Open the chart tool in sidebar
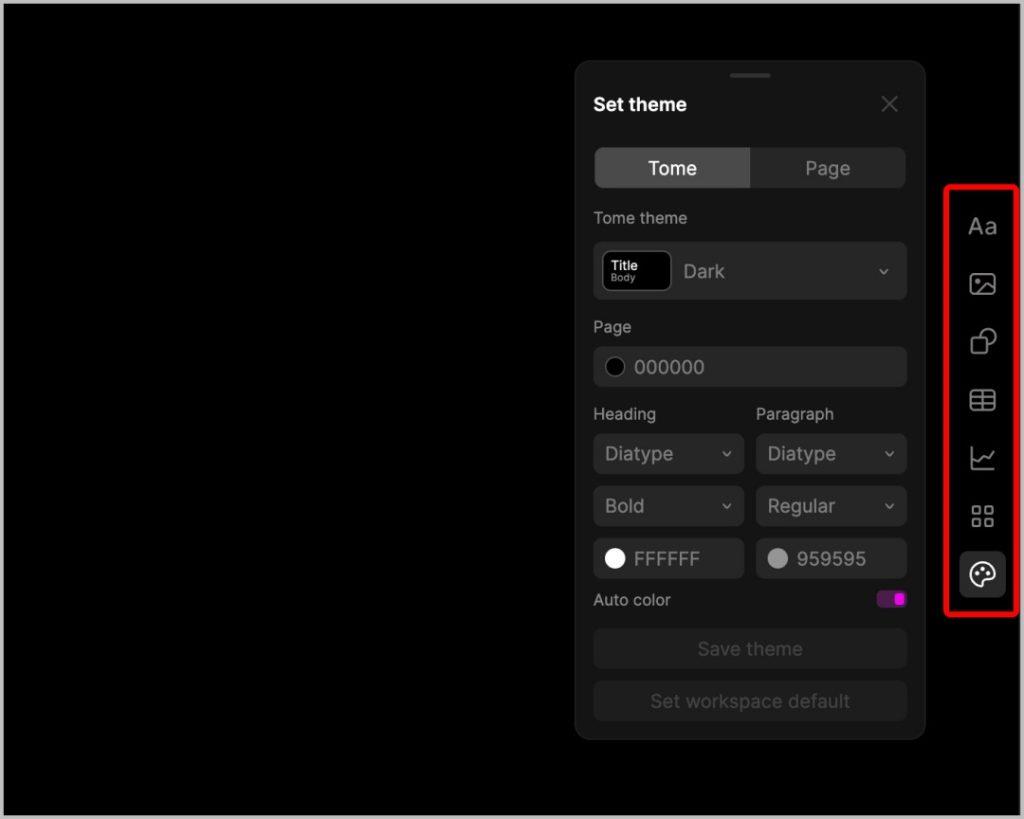 click(x=982, y=457)
